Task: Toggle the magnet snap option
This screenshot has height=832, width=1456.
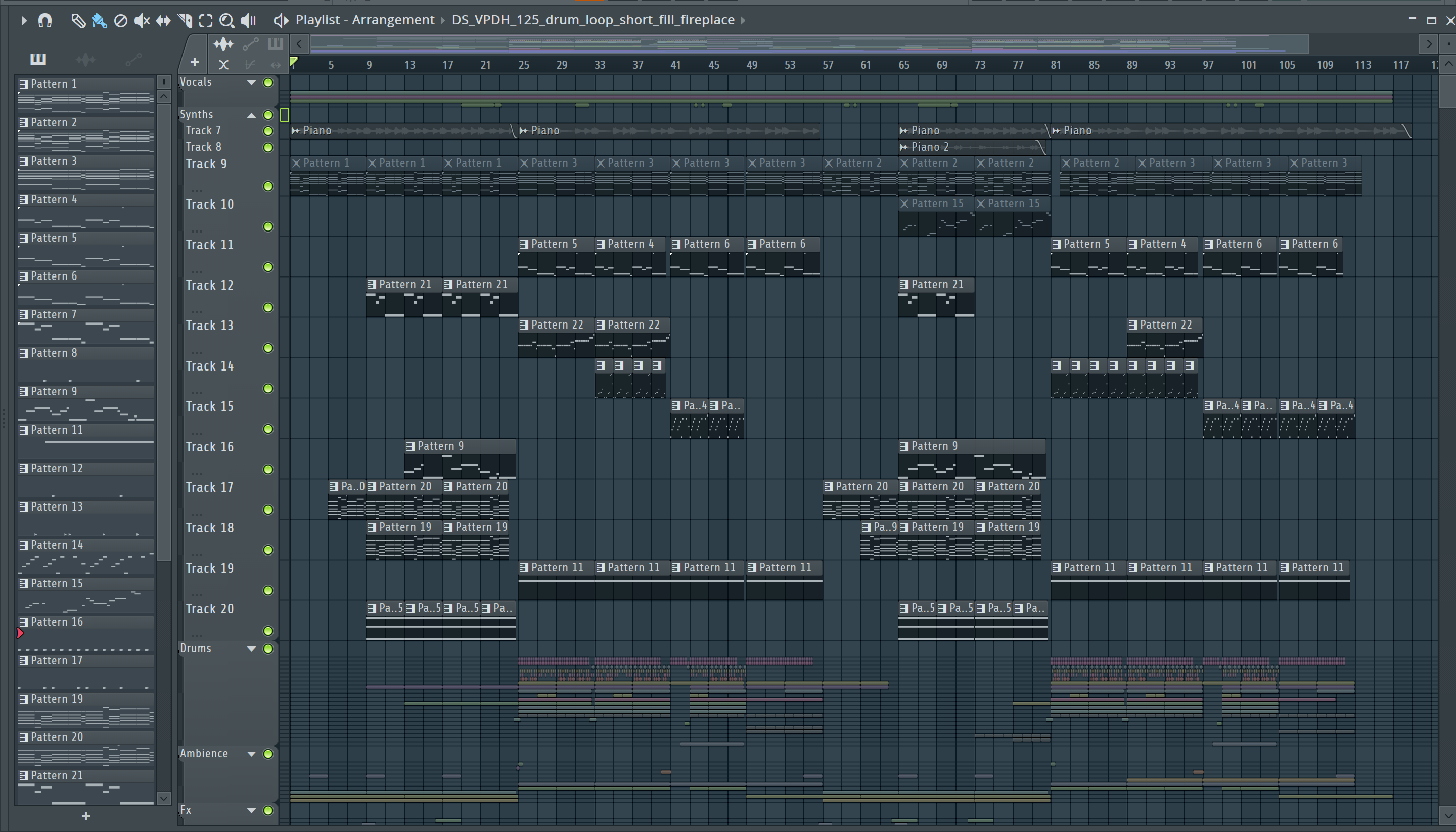Action: 44,21
